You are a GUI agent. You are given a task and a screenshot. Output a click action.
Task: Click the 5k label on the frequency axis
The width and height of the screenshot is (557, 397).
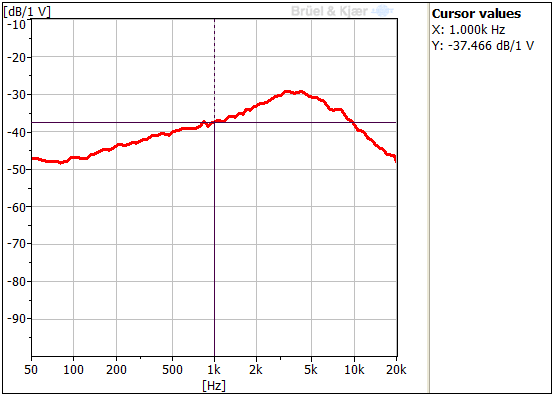[x=311, y=370]
